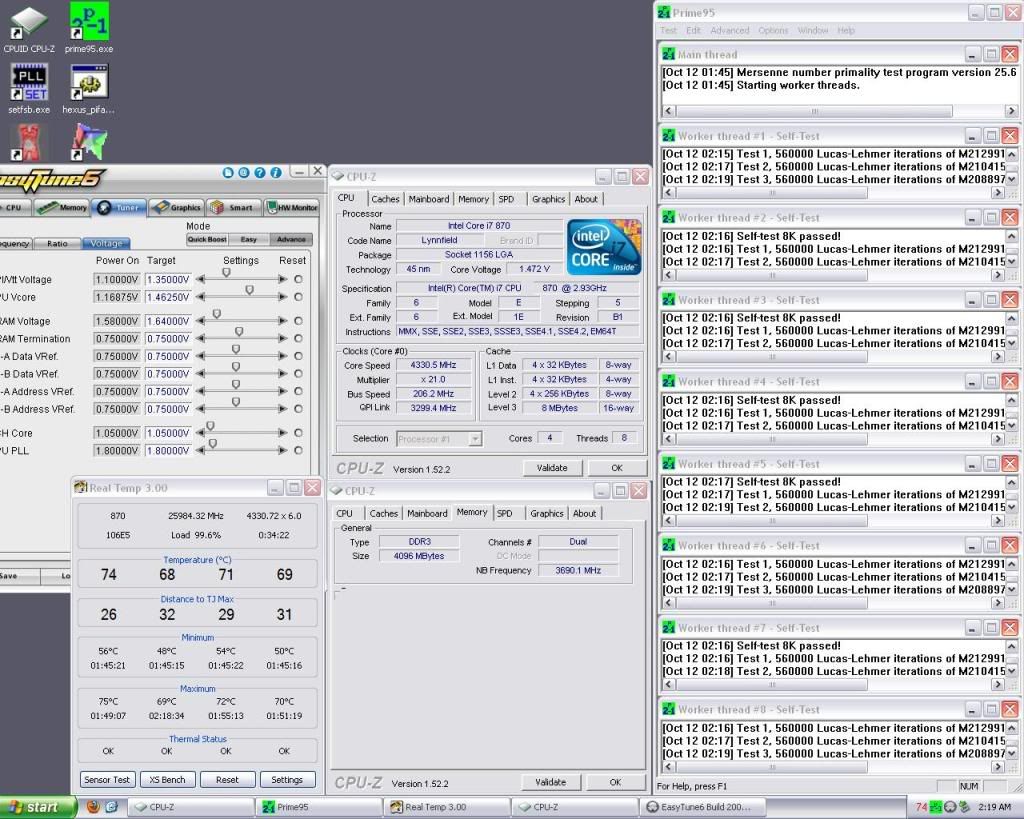Decrease QPI/Vtt Voltage using its left arrow
This screenshot has width=1024, height=819.
tap(200, 279)
